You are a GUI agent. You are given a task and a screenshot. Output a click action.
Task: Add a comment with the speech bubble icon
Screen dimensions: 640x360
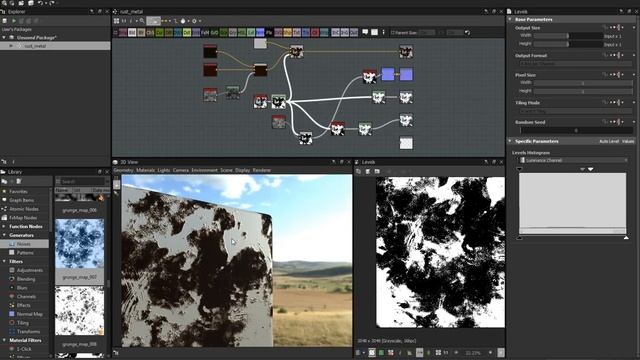coord(365,32)
